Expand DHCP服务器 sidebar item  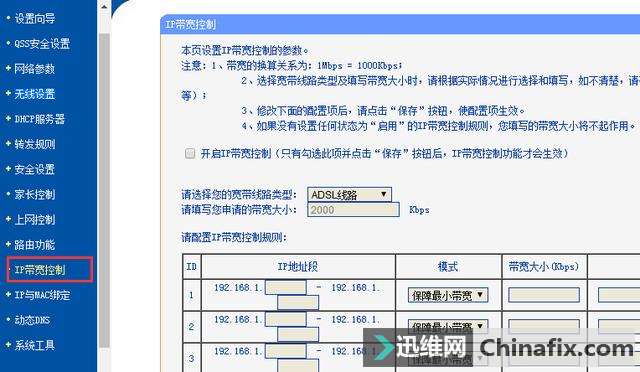[x=39, y=119]
